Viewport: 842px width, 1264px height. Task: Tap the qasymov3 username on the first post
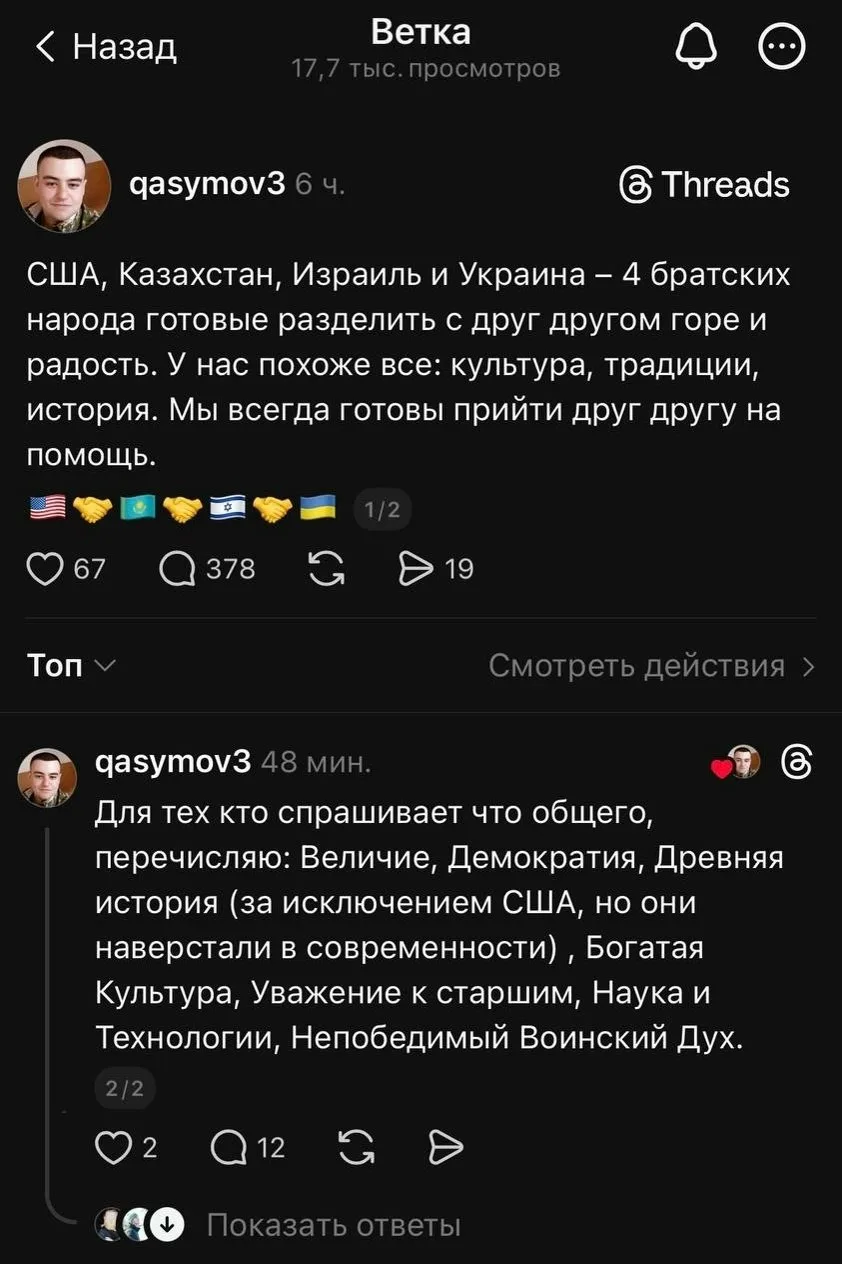pyautogui.click(x=208, y=183)
